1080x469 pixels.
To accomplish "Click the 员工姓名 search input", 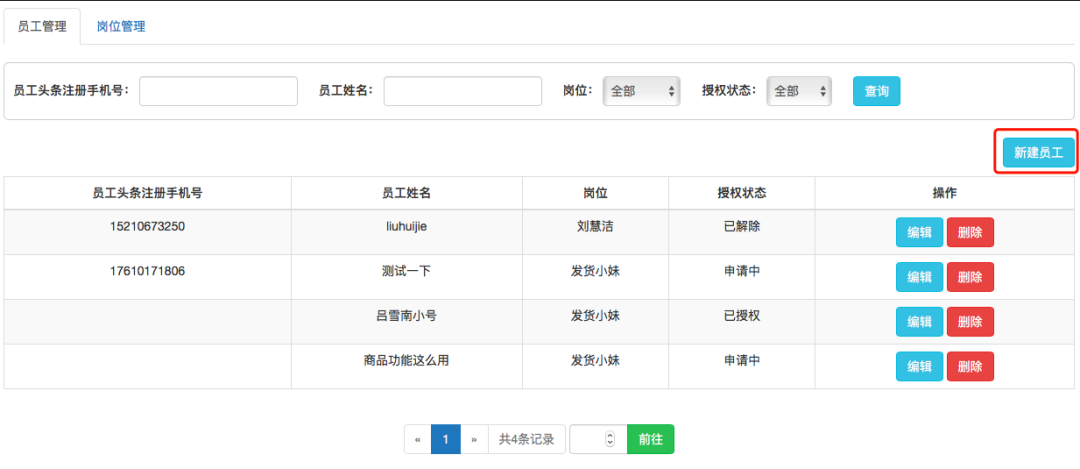I will pyautogui.click(x=463, y=91).
